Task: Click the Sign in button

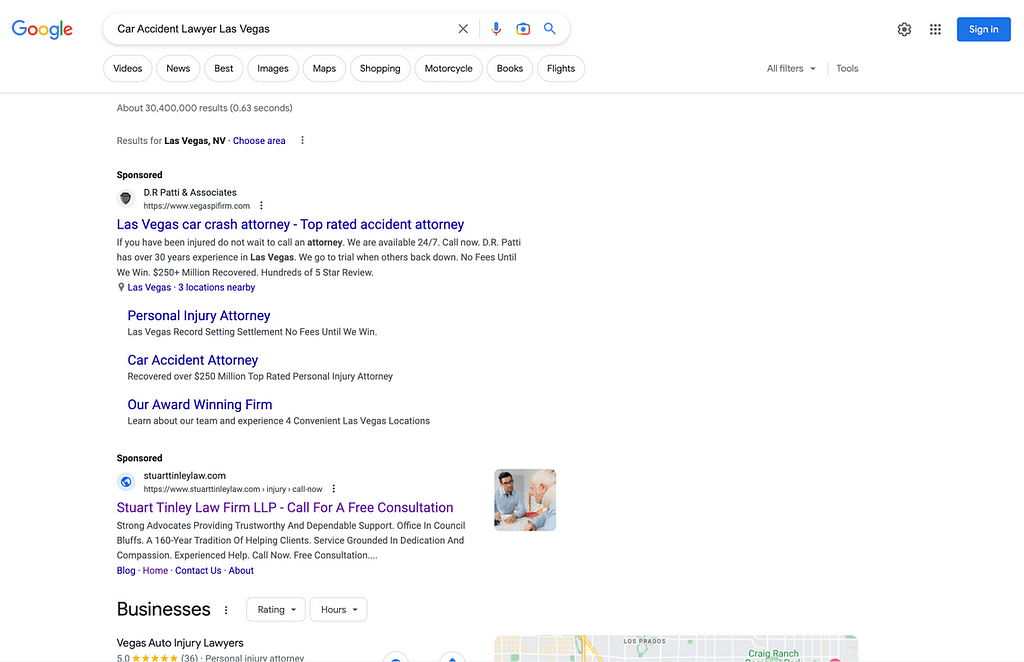Action: (x=984, y=29)
